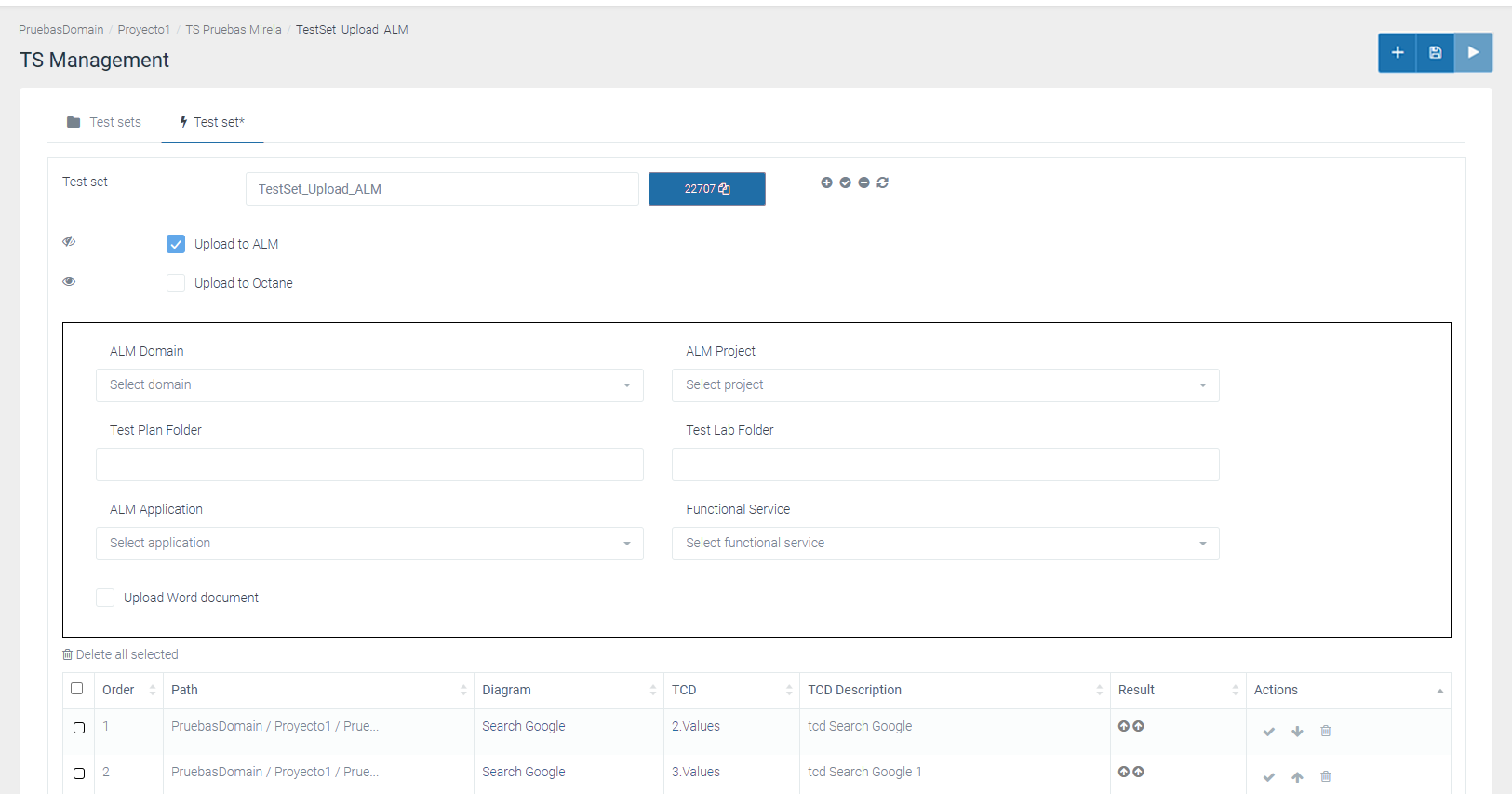Viewport: 1512px width, 794px height.
Task: Enable the Upload to Octane checkbox
Action: pyautogui.click(x=176, y=283)
